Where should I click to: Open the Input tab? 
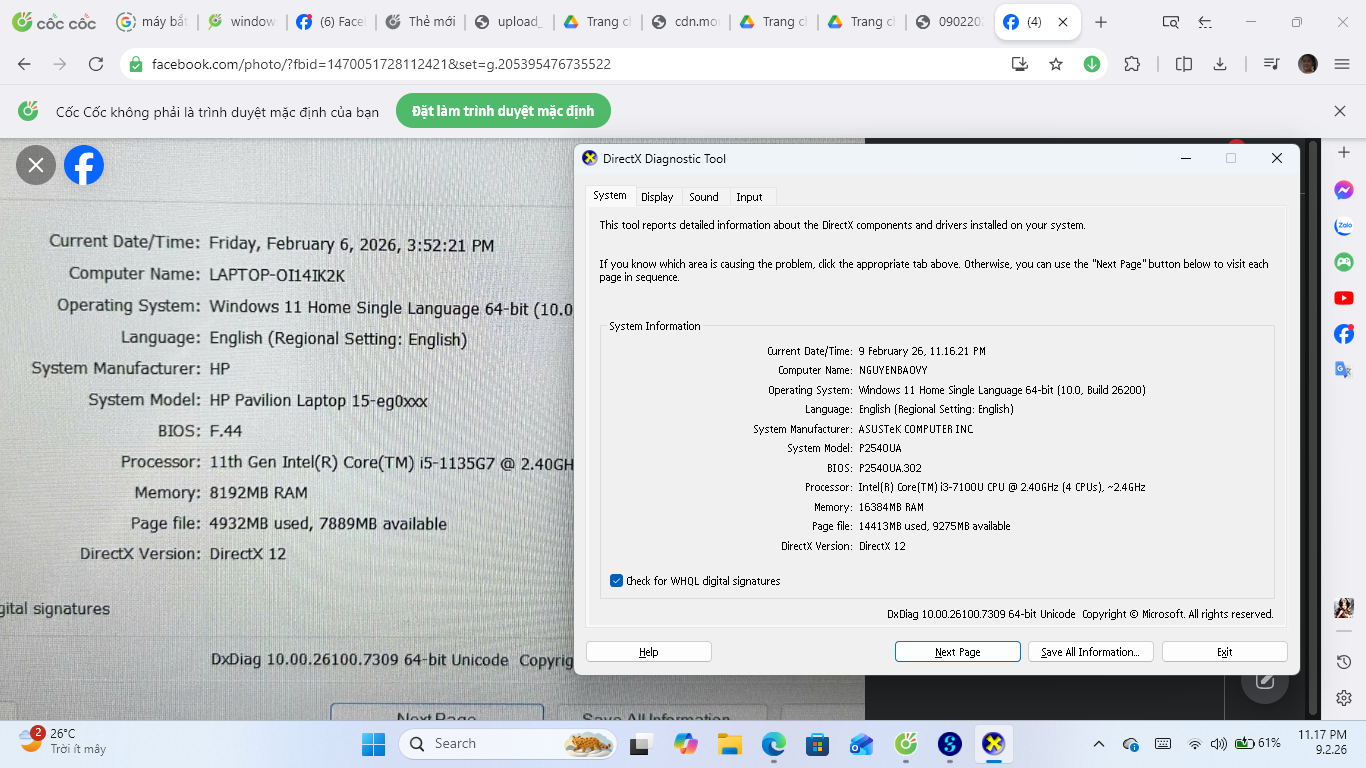(749, 196)
